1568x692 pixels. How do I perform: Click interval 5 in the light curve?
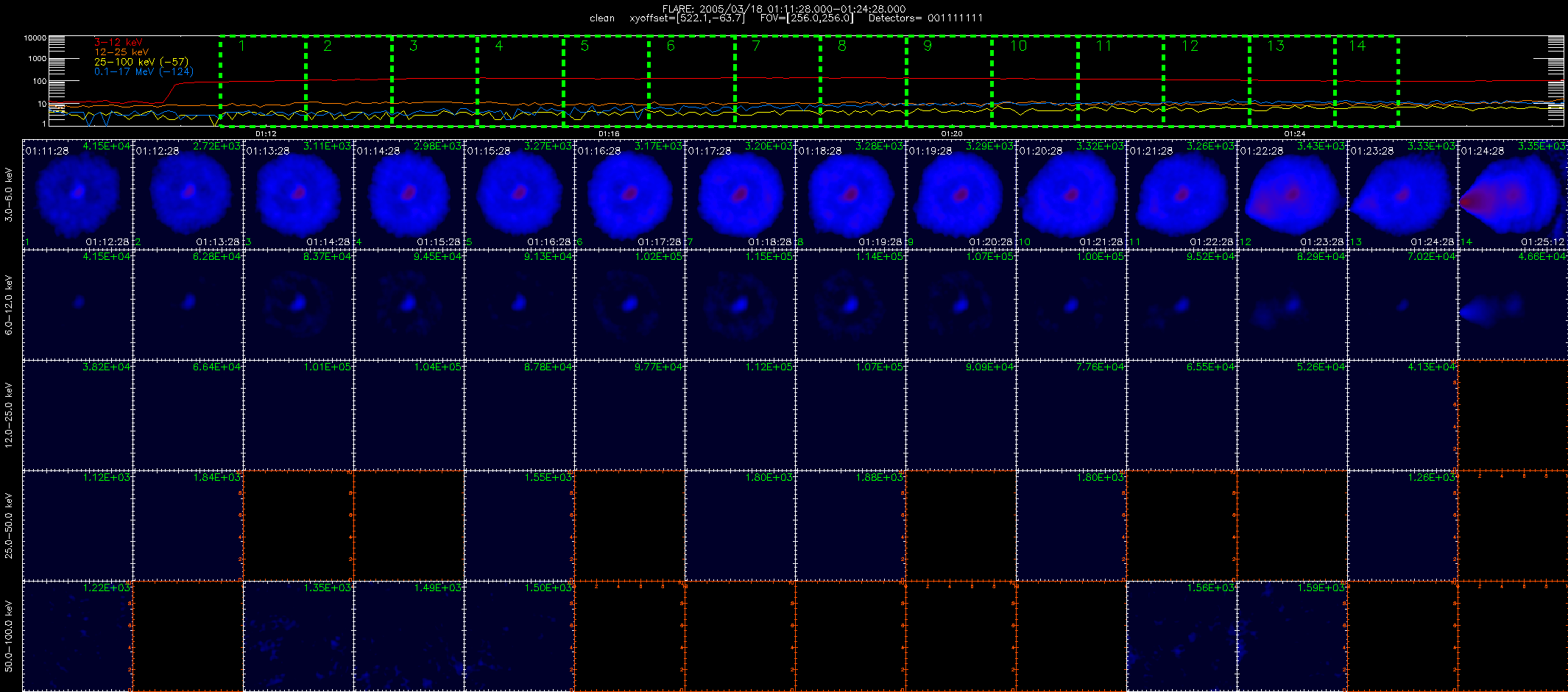point(606,81)
